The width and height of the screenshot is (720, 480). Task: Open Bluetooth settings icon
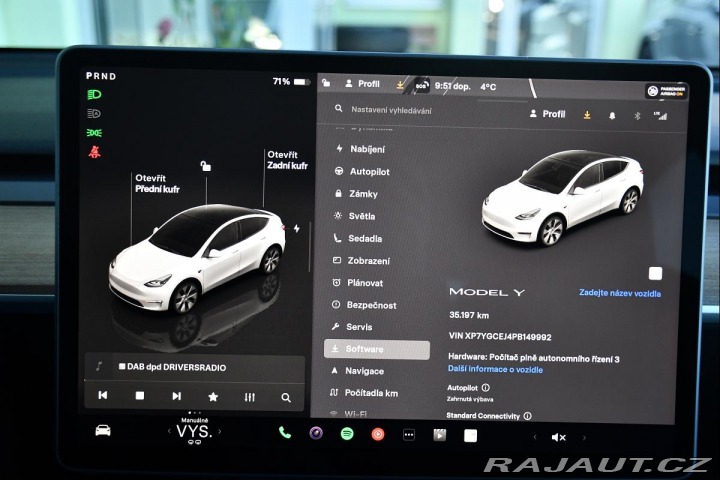[x=637, y=116]
